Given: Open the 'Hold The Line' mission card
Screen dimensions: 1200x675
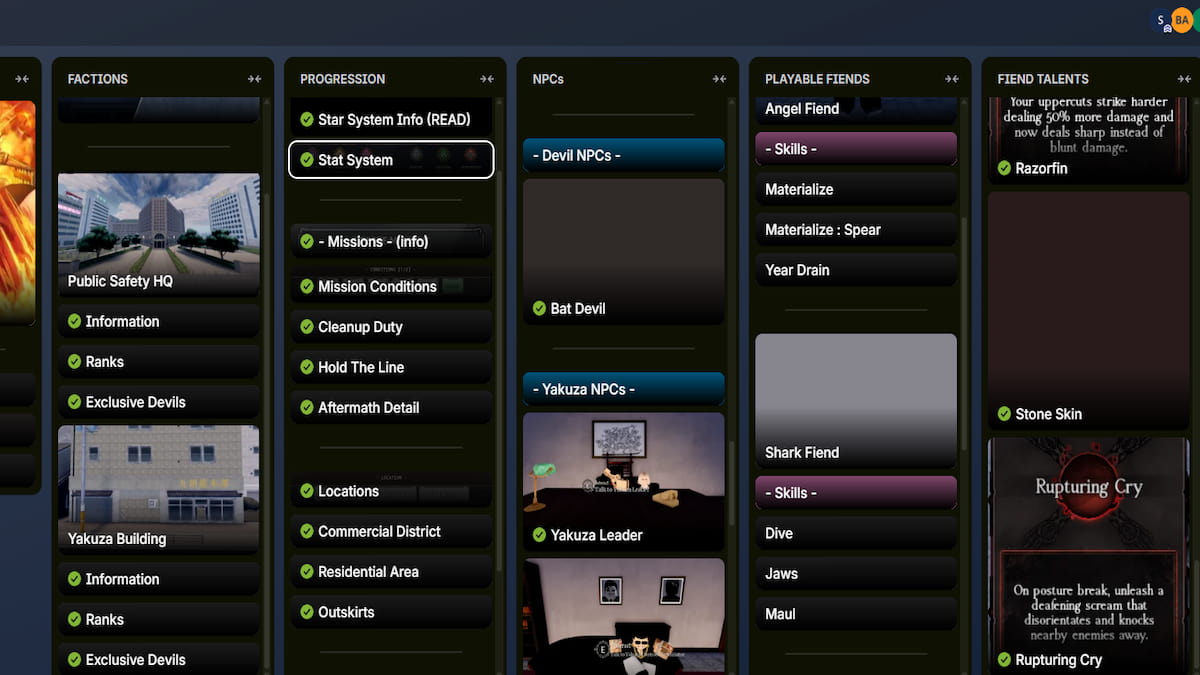Looking at the screenshot, I should point(390,367).
